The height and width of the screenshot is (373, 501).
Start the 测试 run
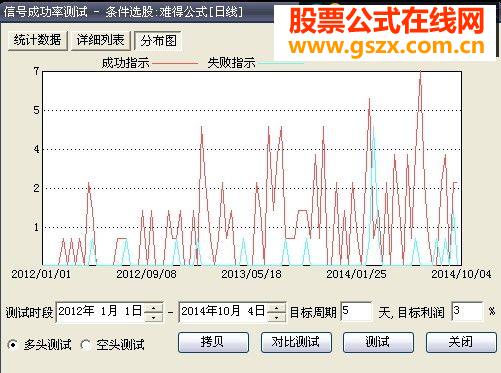pos(378,342)
